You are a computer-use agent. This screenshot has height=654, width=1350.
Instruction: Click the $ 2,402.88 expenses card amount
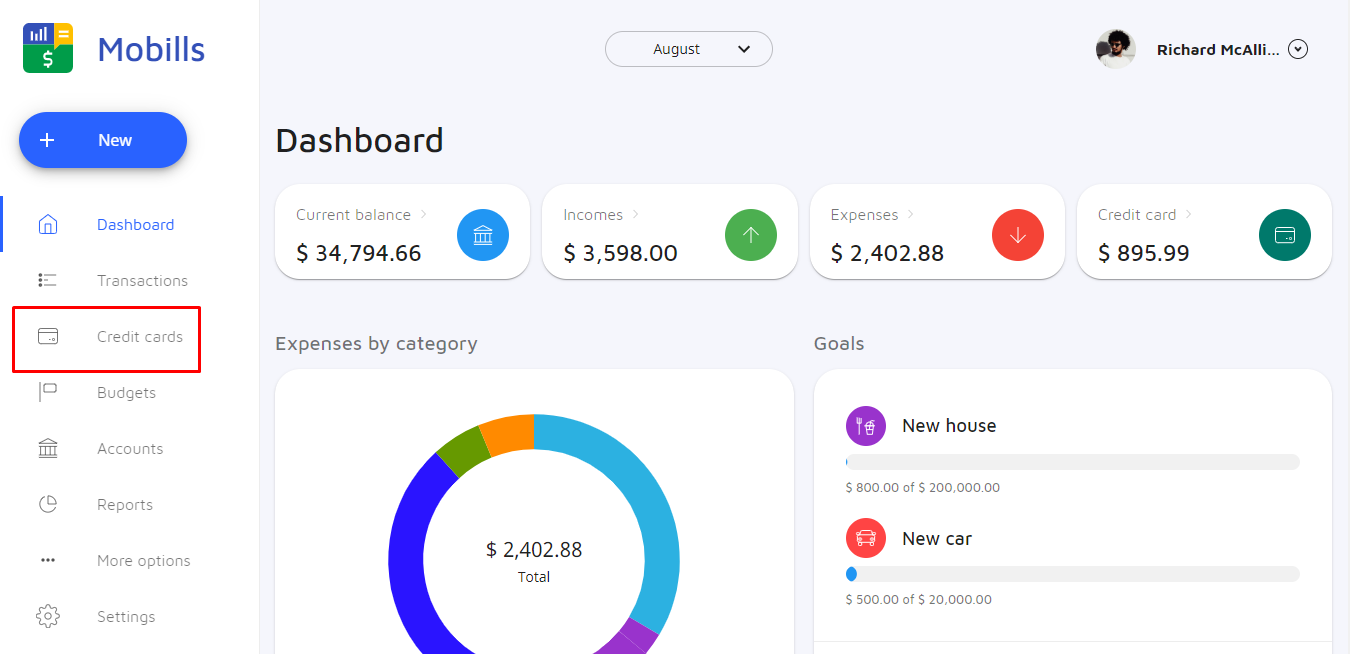point(887,254)
